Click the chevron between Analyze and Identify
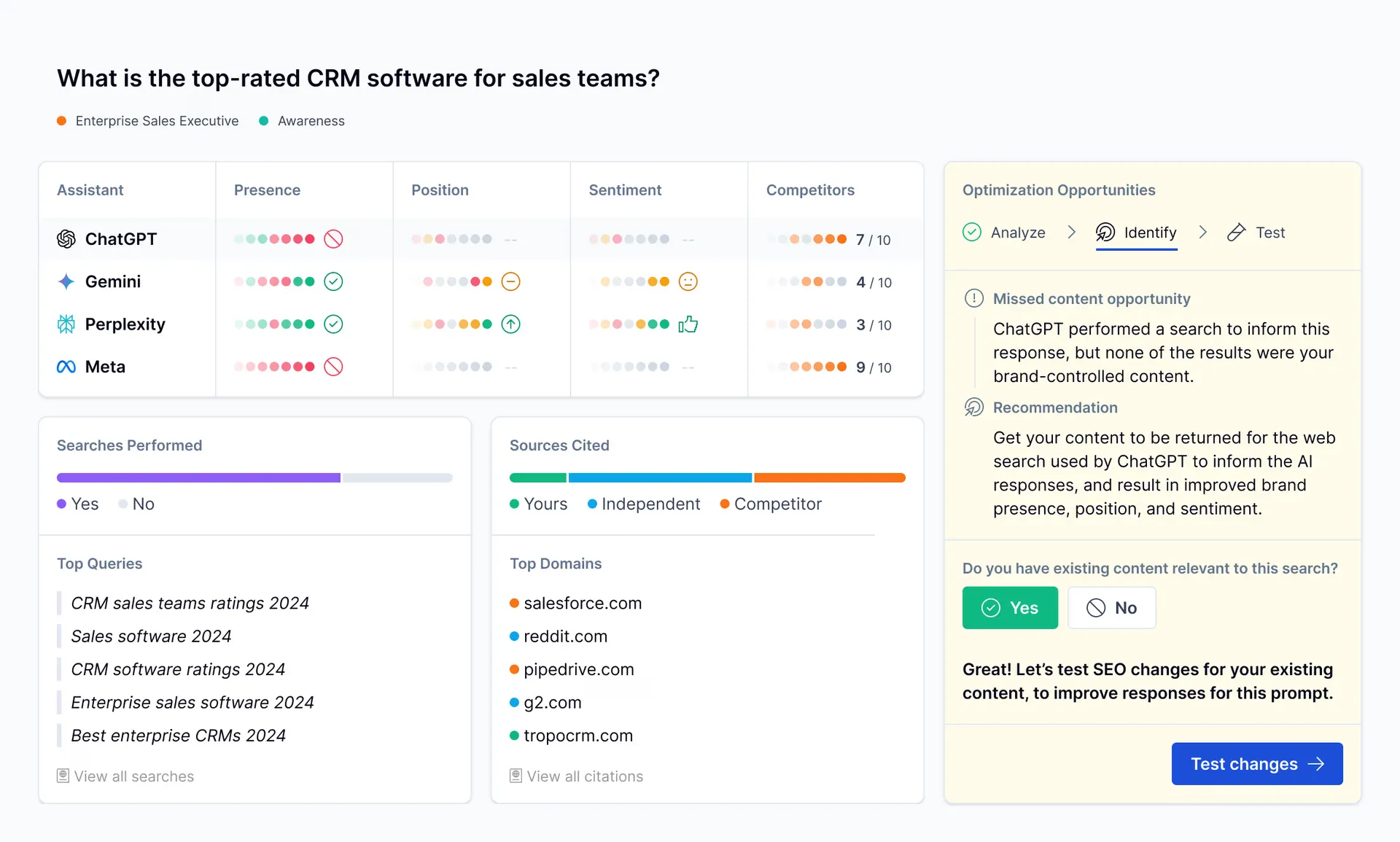Image resolution: width=1400 pixels, height=842 pixels. tap(1071, 232)
